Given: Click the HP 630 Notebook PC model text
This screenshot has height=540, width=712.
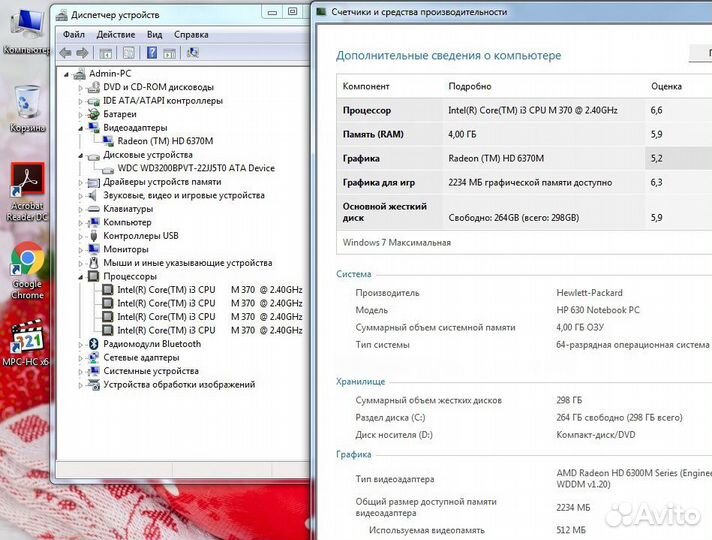Looking at the screenshot, I should click(598, 310).
